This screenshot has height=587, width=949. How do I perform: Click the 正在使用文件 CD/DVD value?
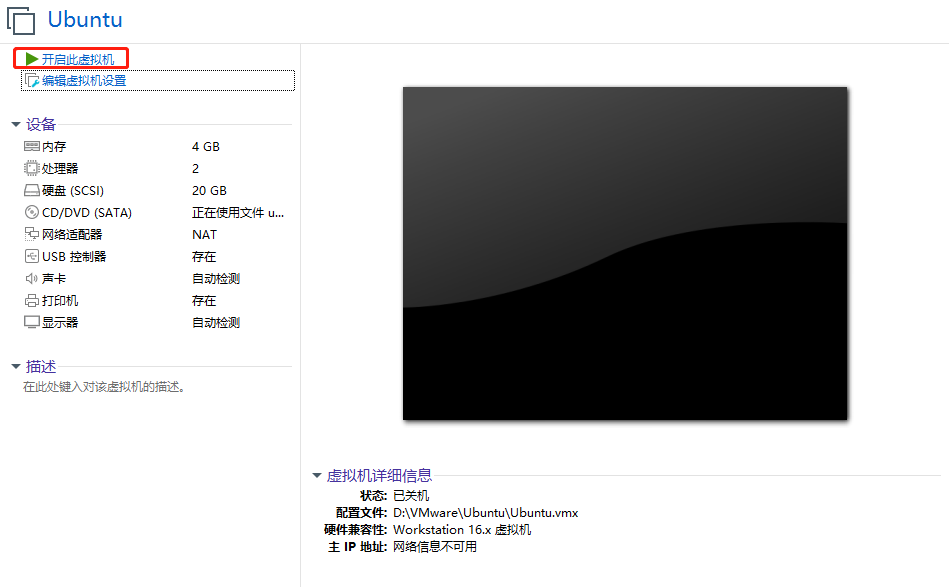click(238, 212)
